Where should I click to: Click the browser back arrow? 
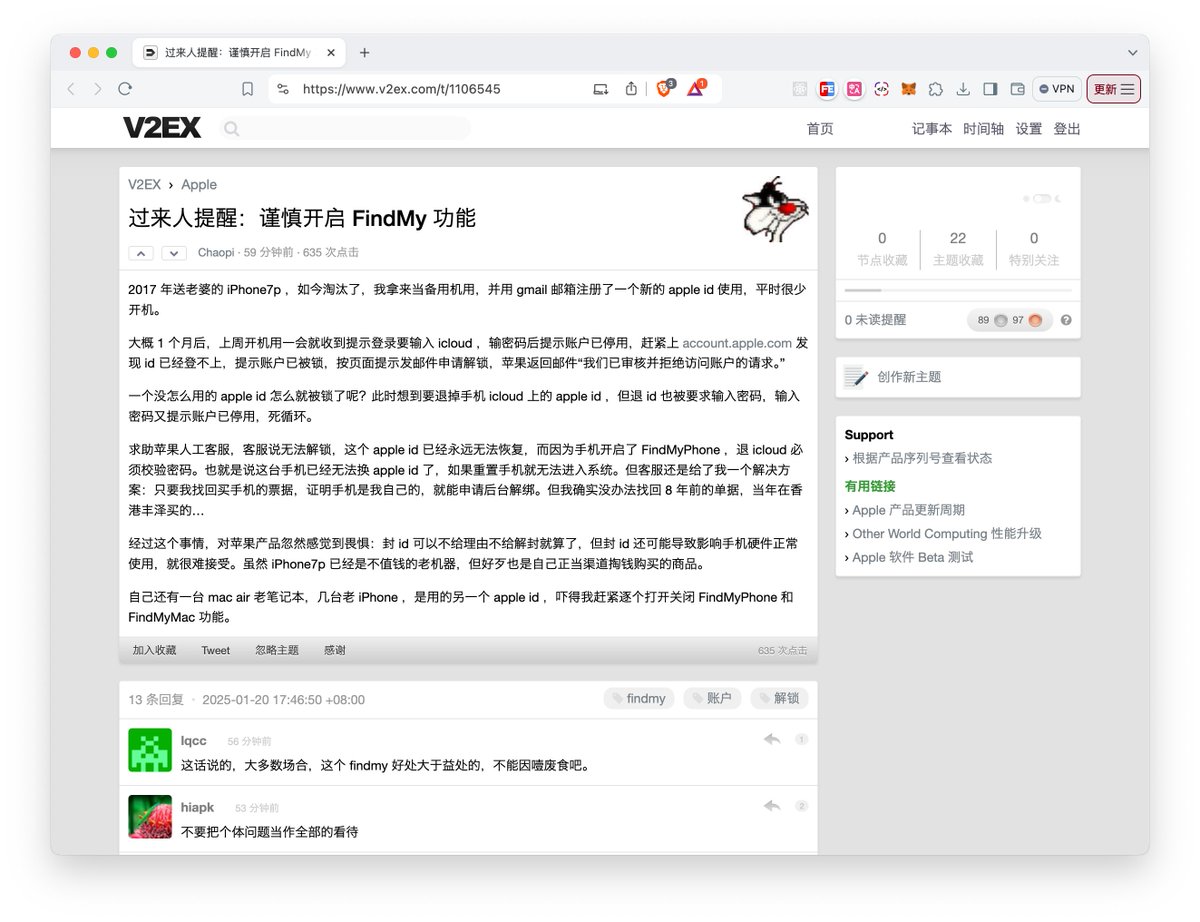click(71, 89)
